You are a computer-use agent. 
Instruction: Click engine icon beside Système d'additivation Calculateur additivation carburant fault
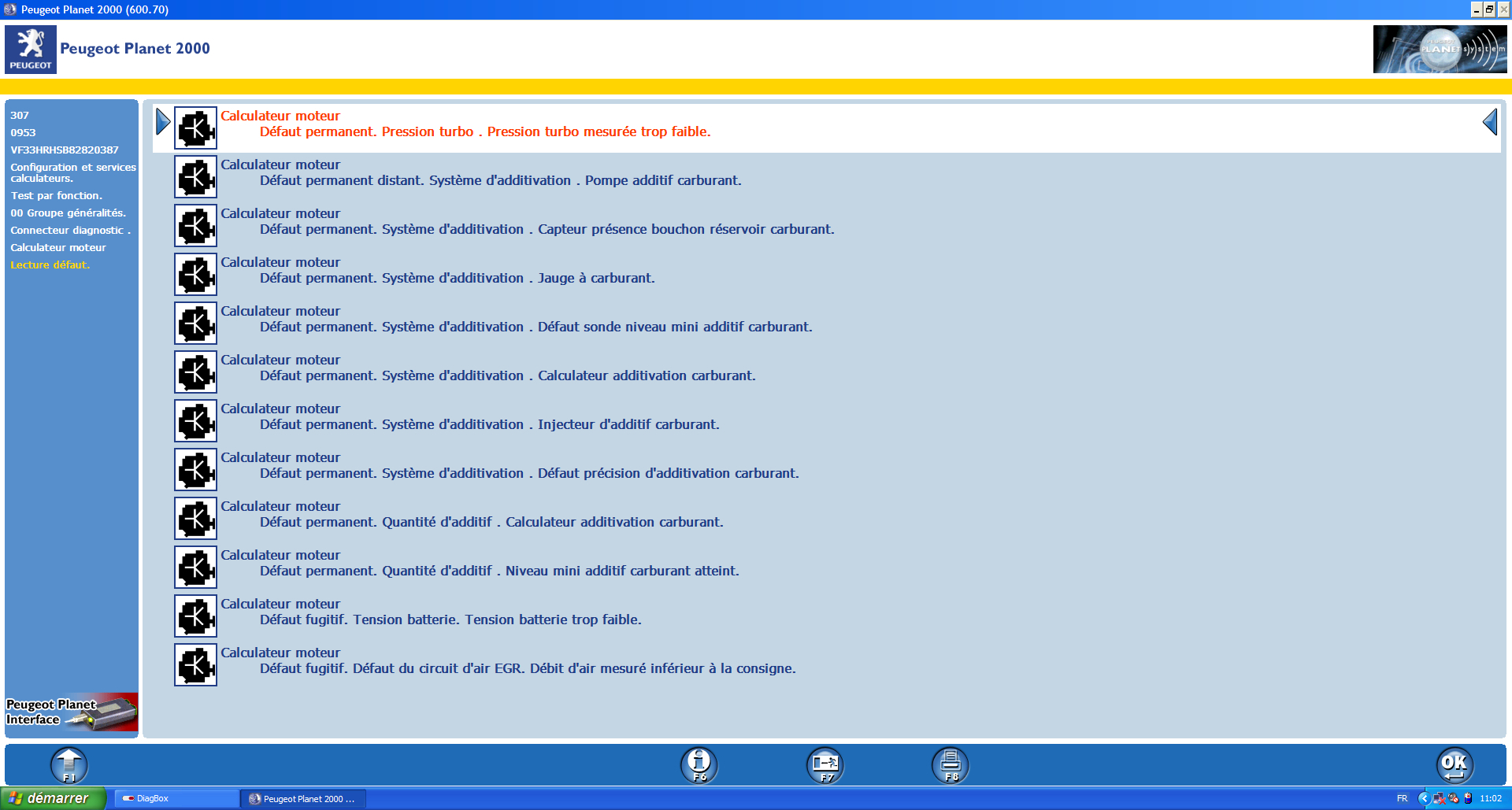point(195,372)
